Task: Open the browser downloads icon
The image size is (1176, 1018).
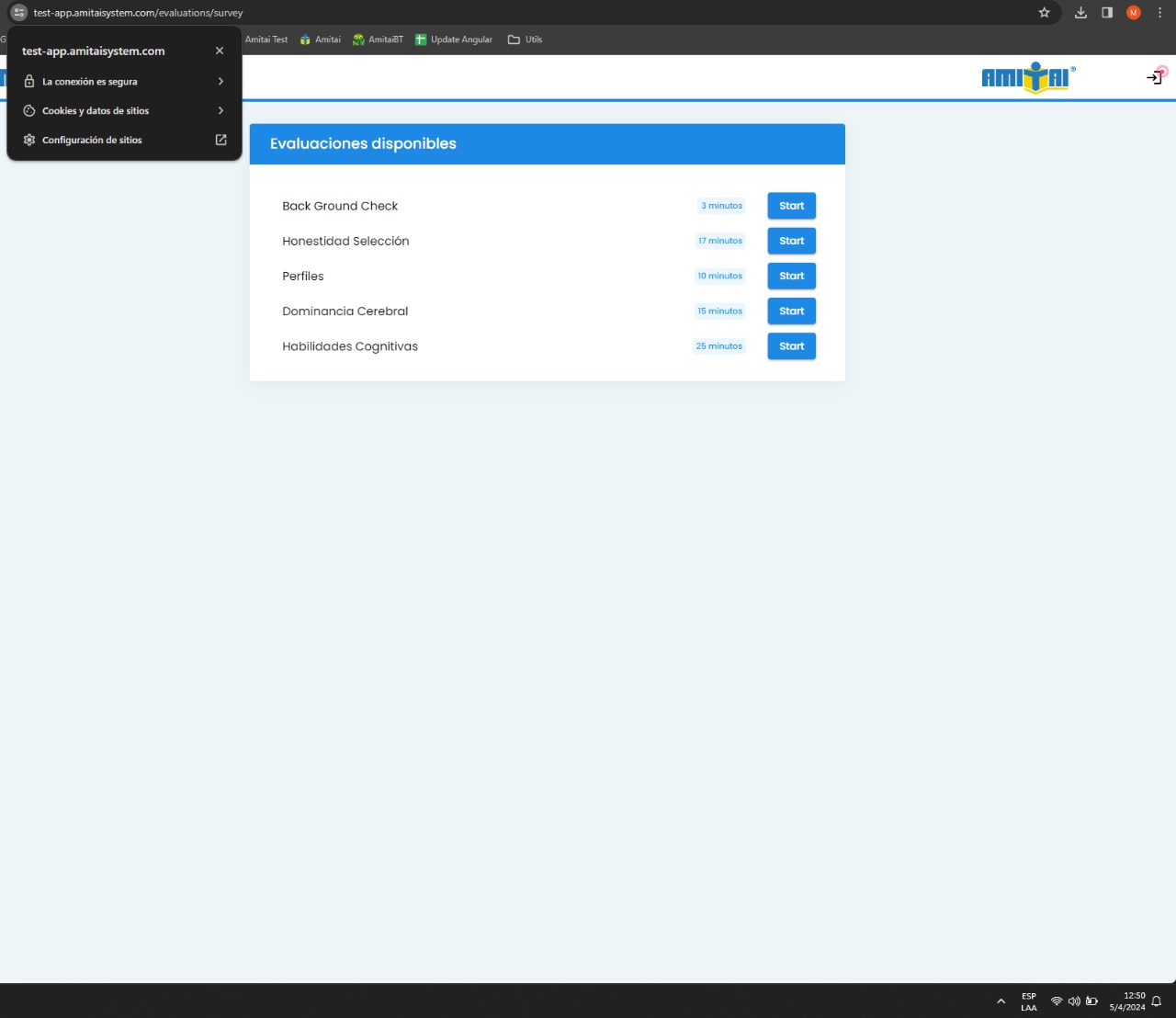Action: click(1080, 13)
